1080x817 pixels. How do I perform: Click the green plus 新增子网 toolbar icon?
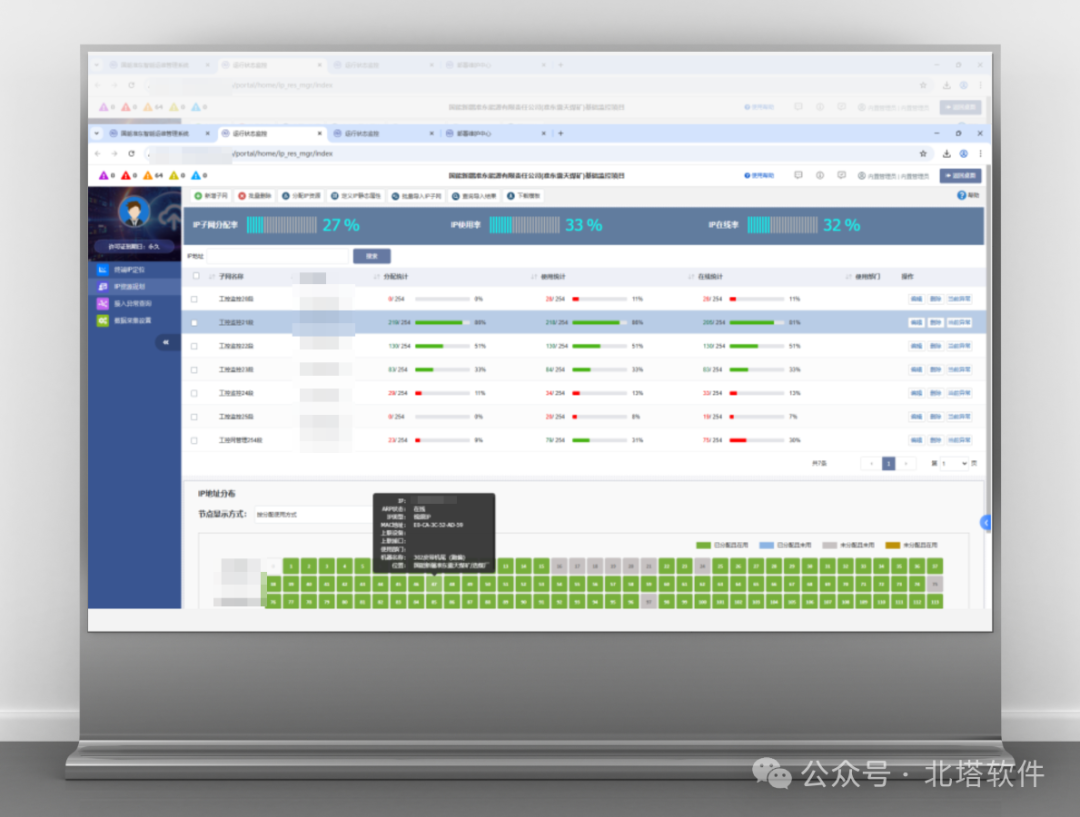[198, 196]
